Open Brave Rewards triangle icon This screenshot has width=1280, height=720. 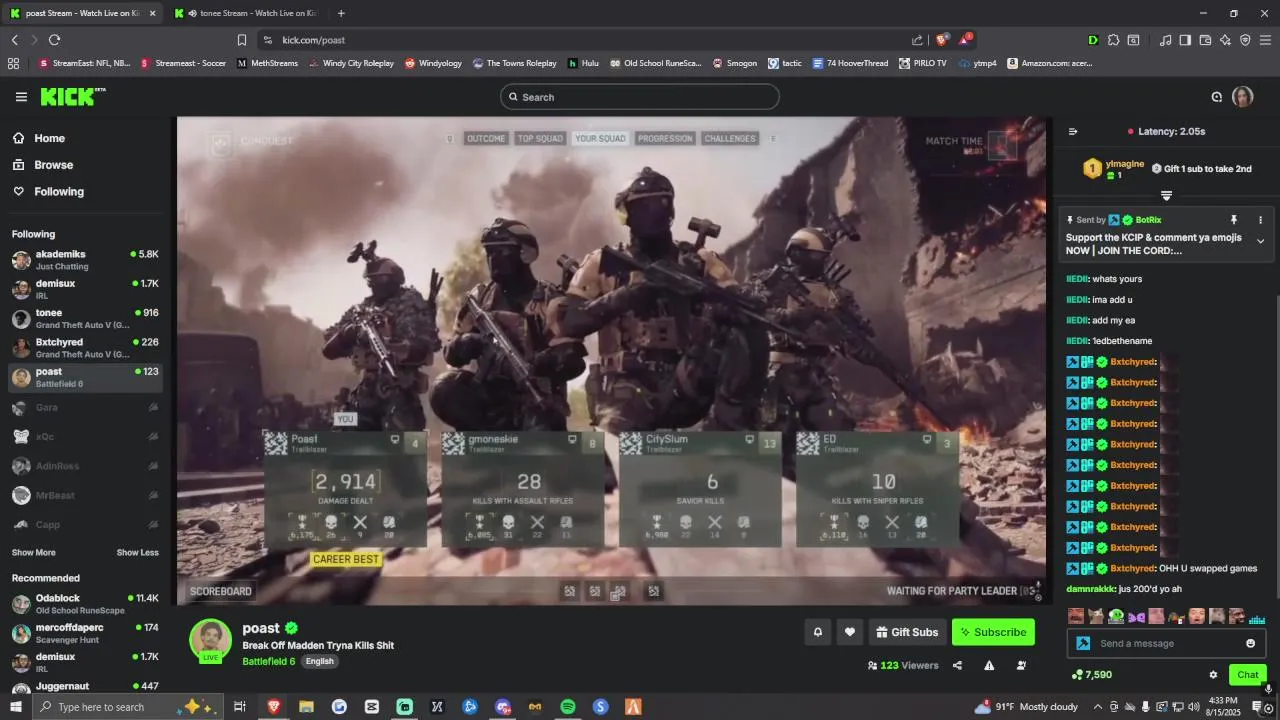[965, 40]
